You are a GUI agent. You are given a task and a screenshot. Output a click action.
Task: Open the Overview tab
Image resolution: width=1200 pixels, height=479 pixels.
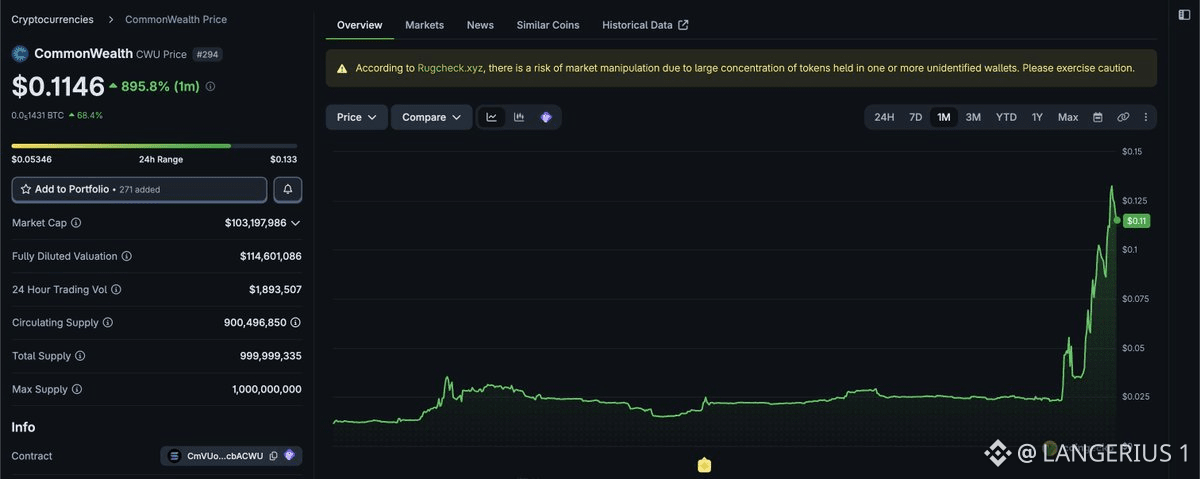[360, 25]
